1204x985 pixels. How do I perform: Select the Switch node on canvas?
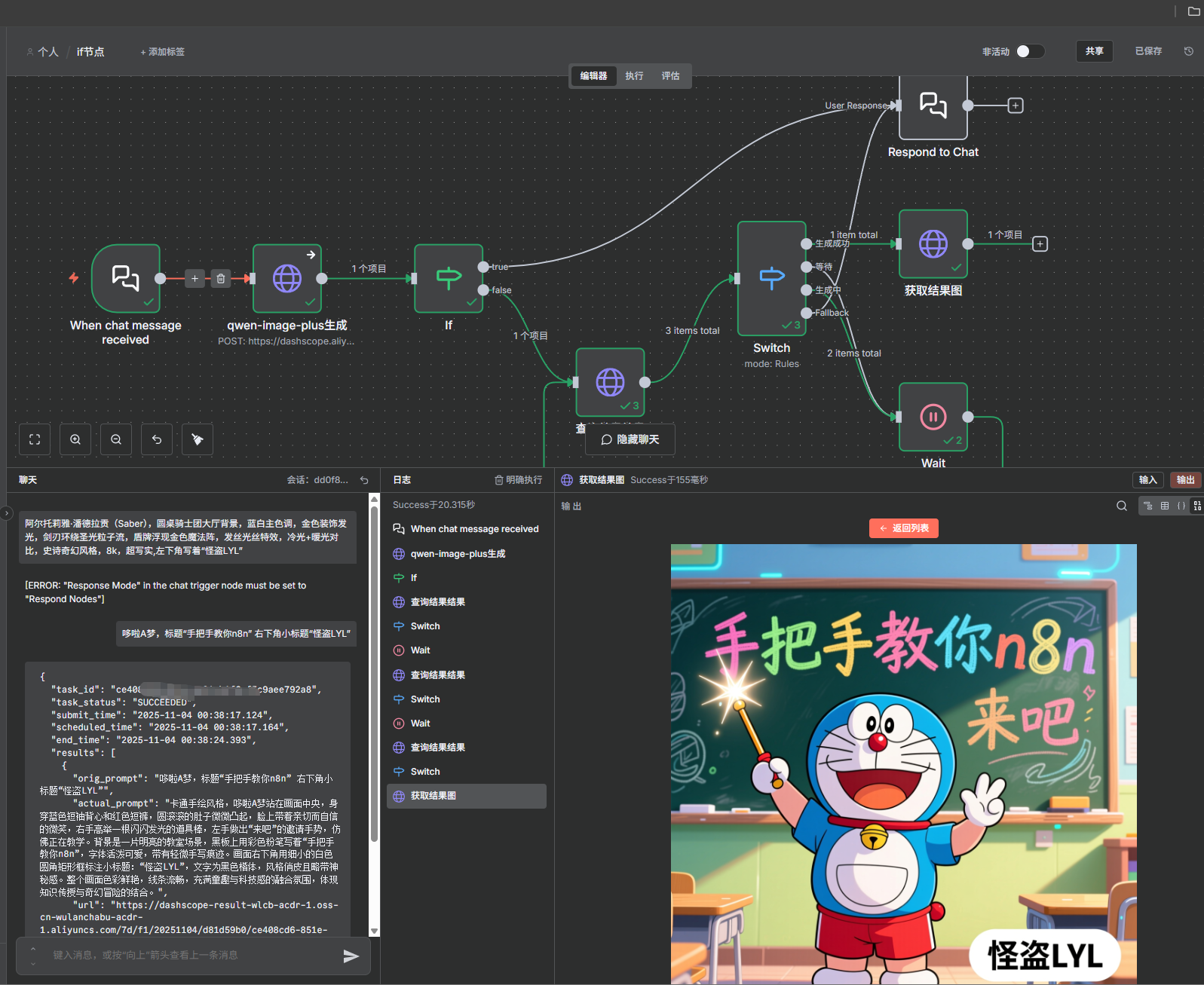[x=771, y=278]
